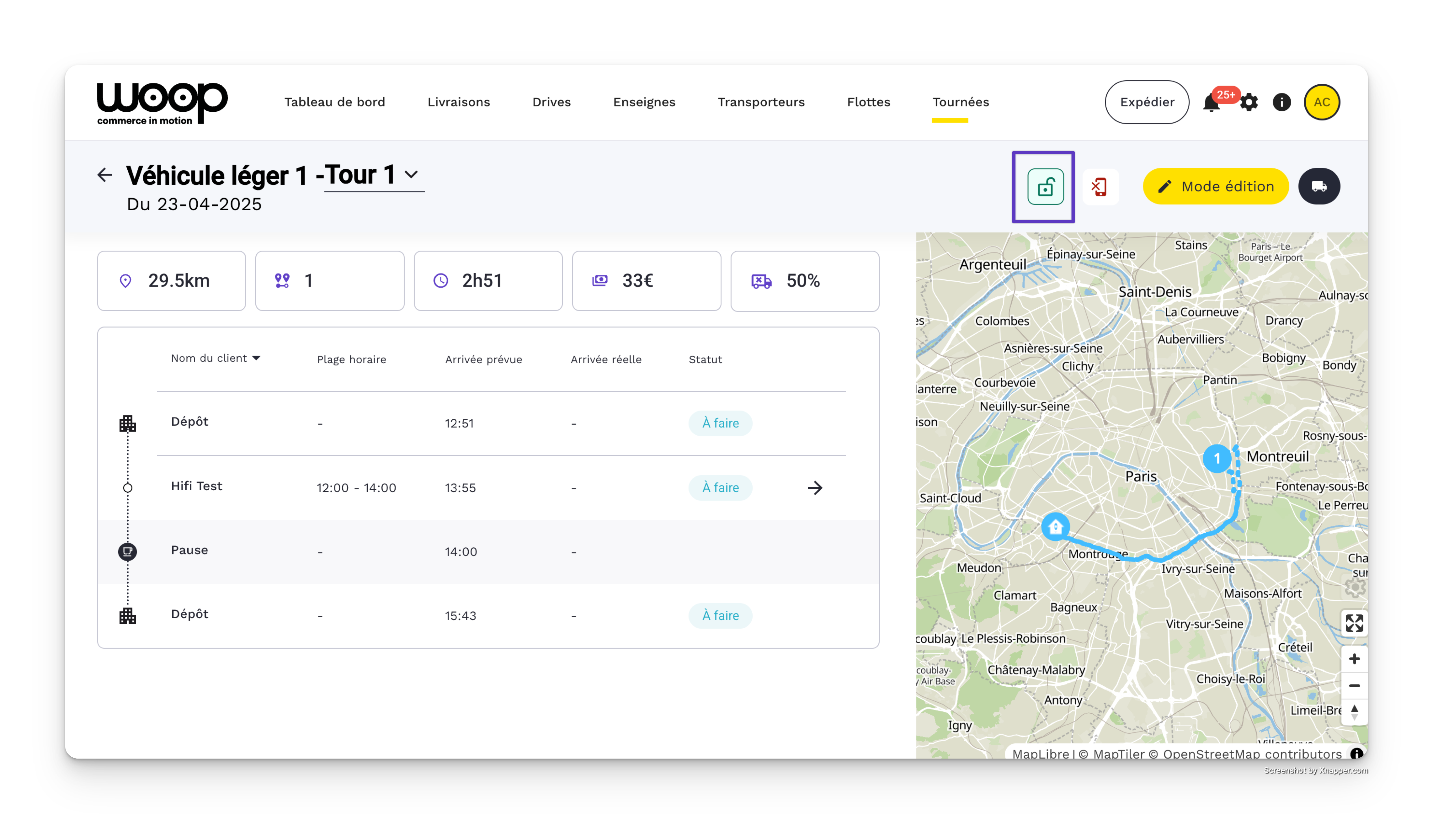1433x840 pixels.
Task: Click the Expédier button
Action: 1146,102
